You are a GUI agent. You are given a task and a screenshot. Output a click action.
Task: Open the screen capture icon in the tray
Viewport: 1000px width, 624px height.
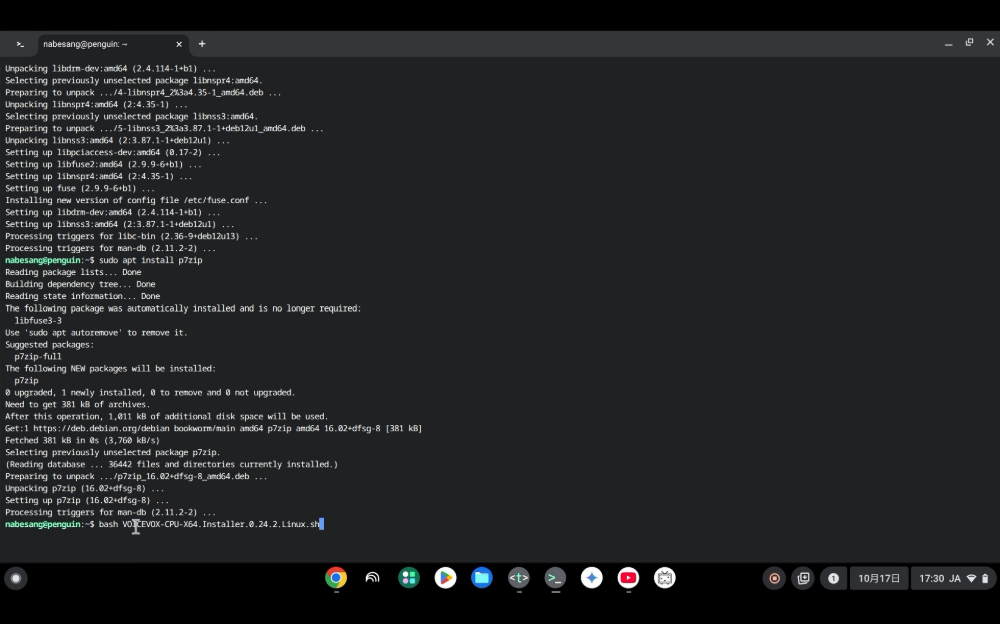tap(803, 578)
